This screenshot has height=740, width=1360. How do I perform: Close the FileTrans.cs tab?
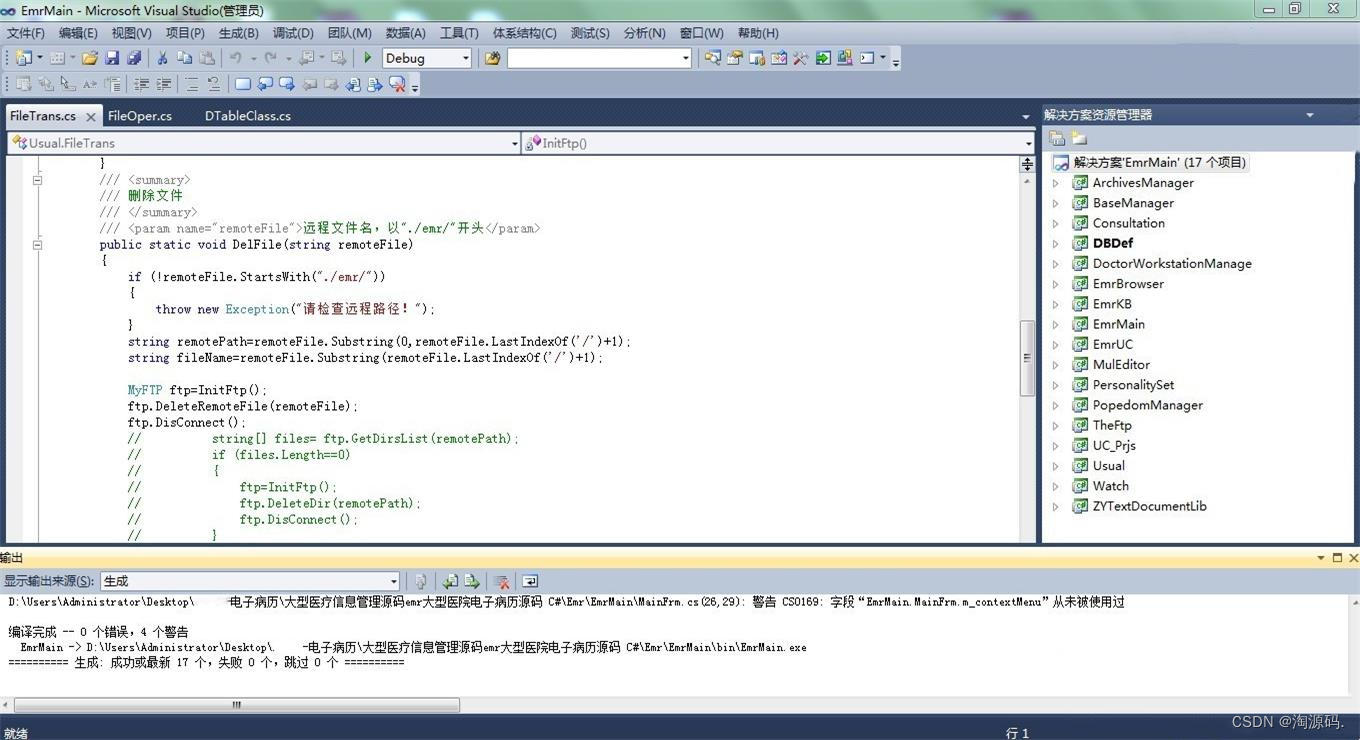point(91,117)
